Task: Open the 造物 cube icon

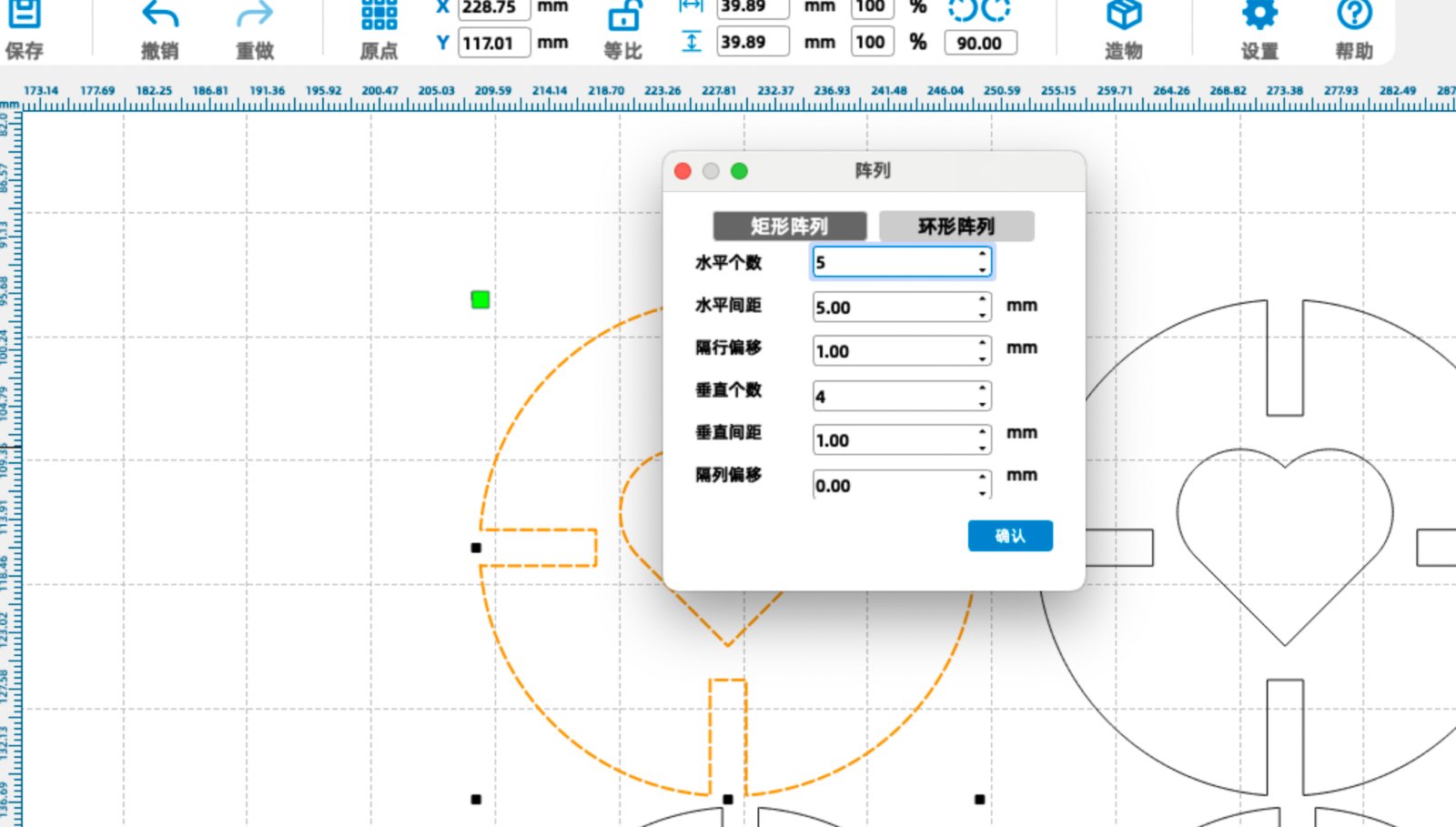Action: 1124,15
